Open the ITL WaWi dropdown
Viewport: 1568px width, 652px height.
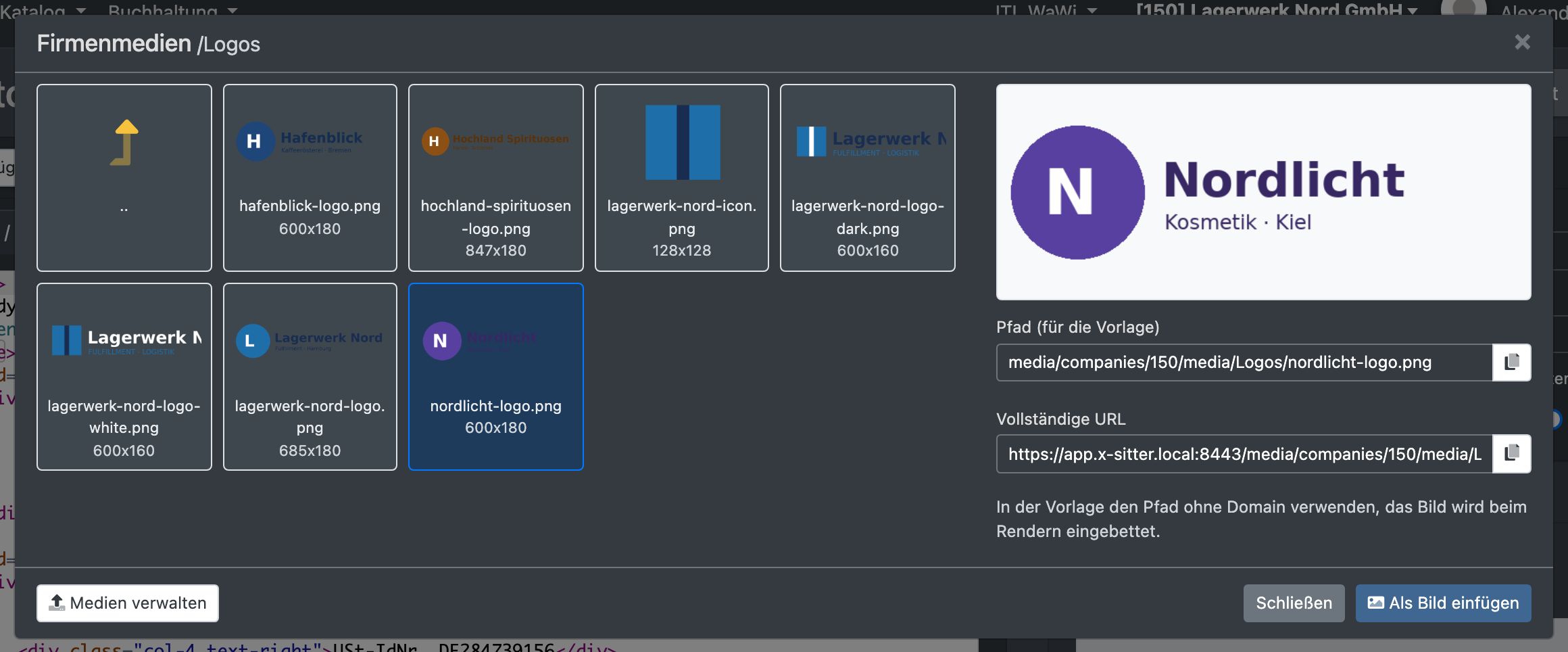(1046, 9)
